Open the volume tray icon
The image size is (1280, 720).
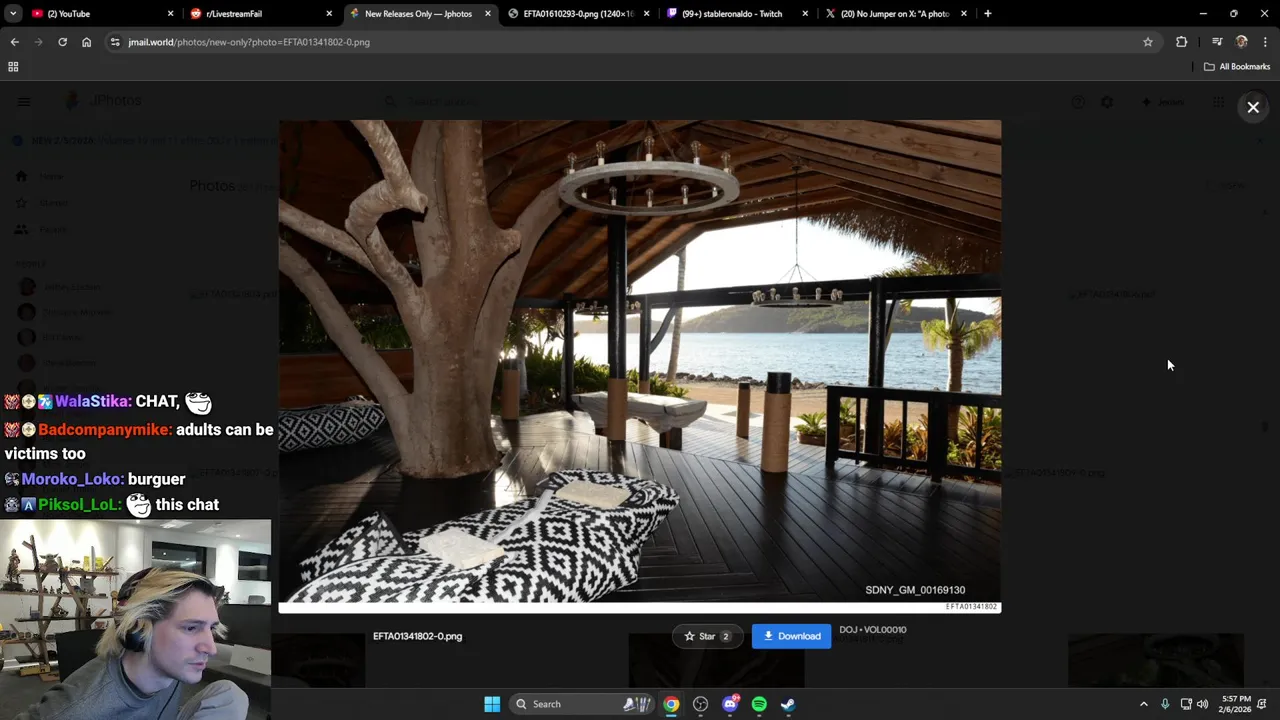pos(1202,704)
